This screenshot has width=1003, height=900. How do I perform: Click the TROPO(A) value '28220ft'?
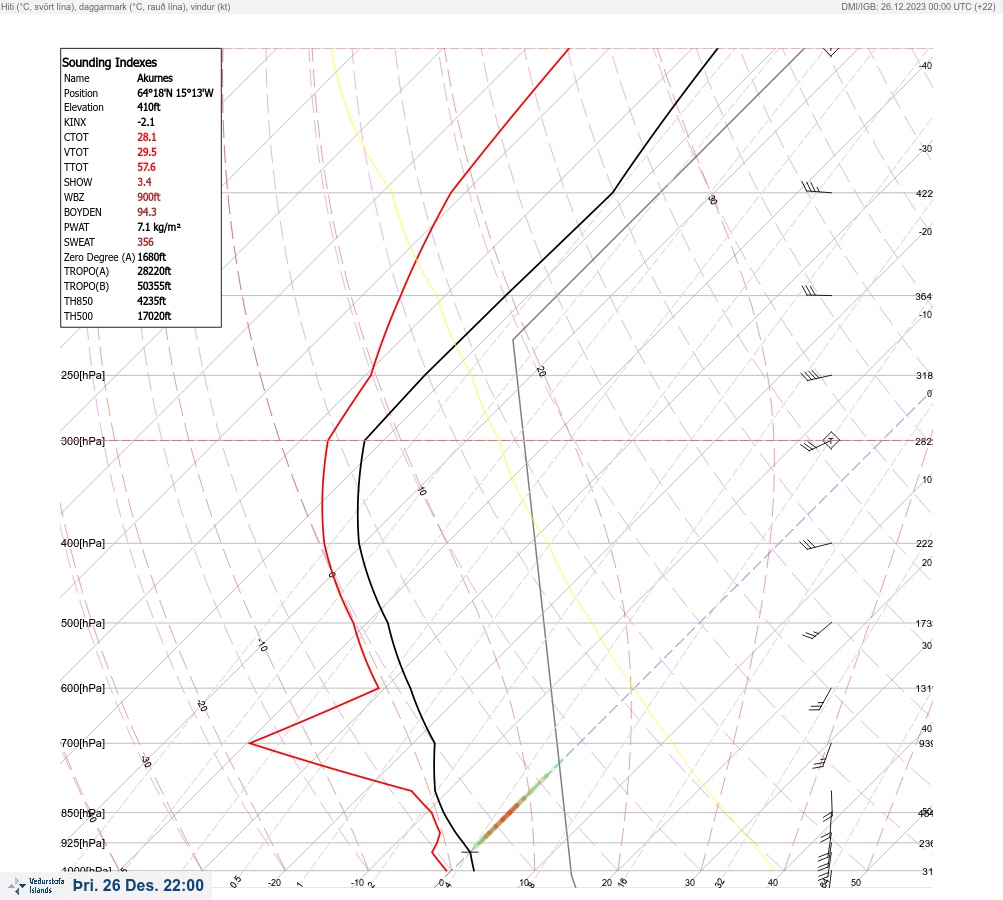tap(154, 271)
